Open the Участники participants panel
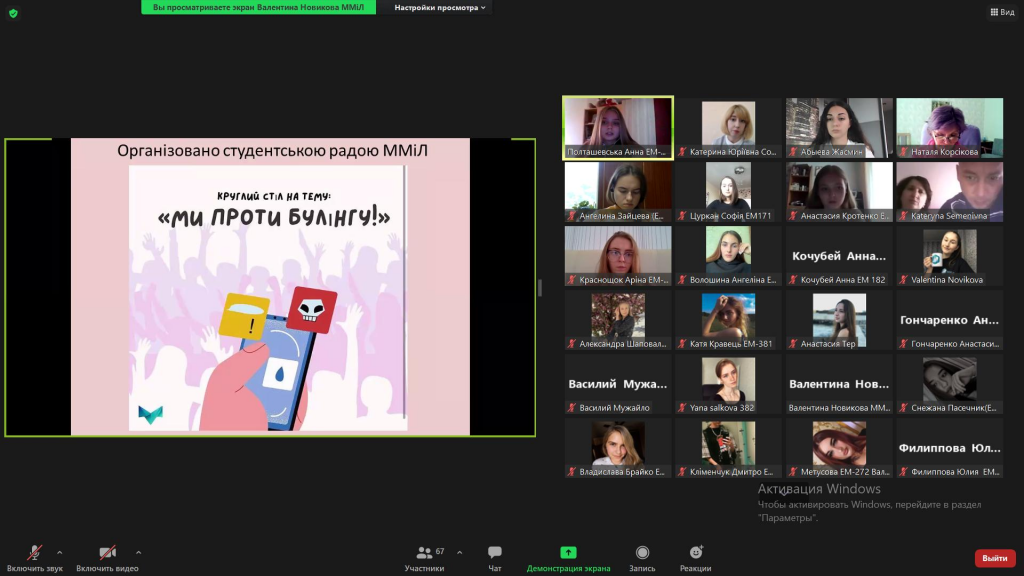The width and height of the screenshot is (1024, 576). pos(424,558)
